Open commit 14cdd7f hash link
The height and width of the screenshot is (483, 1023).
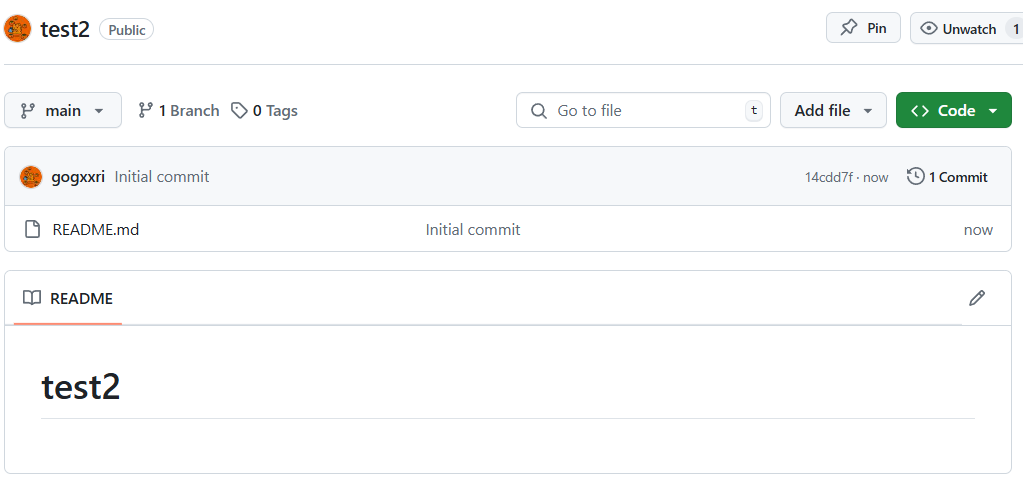point(829,178)
